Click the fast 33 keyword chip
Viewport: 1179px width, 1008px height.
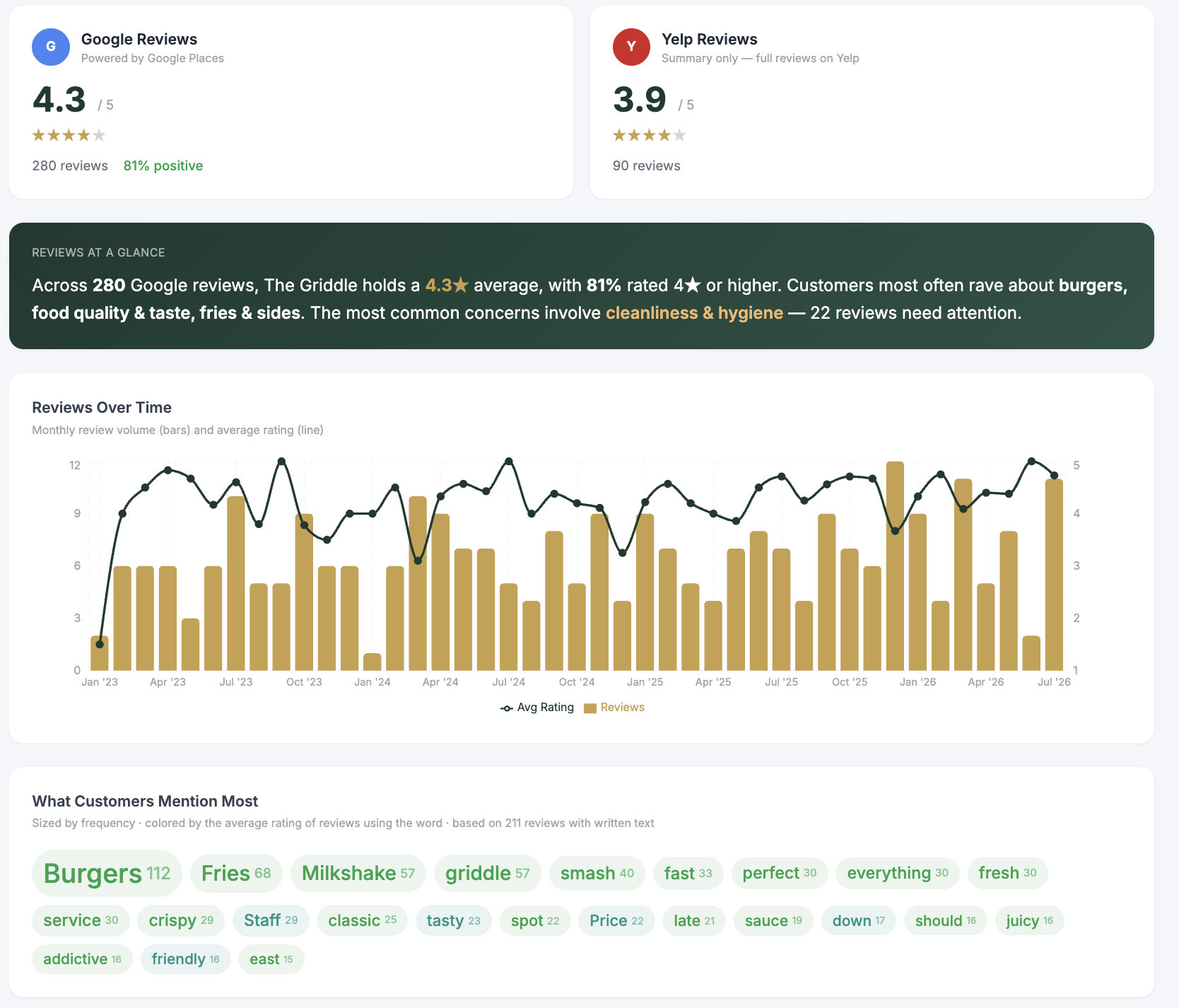(x=688, y=873)
